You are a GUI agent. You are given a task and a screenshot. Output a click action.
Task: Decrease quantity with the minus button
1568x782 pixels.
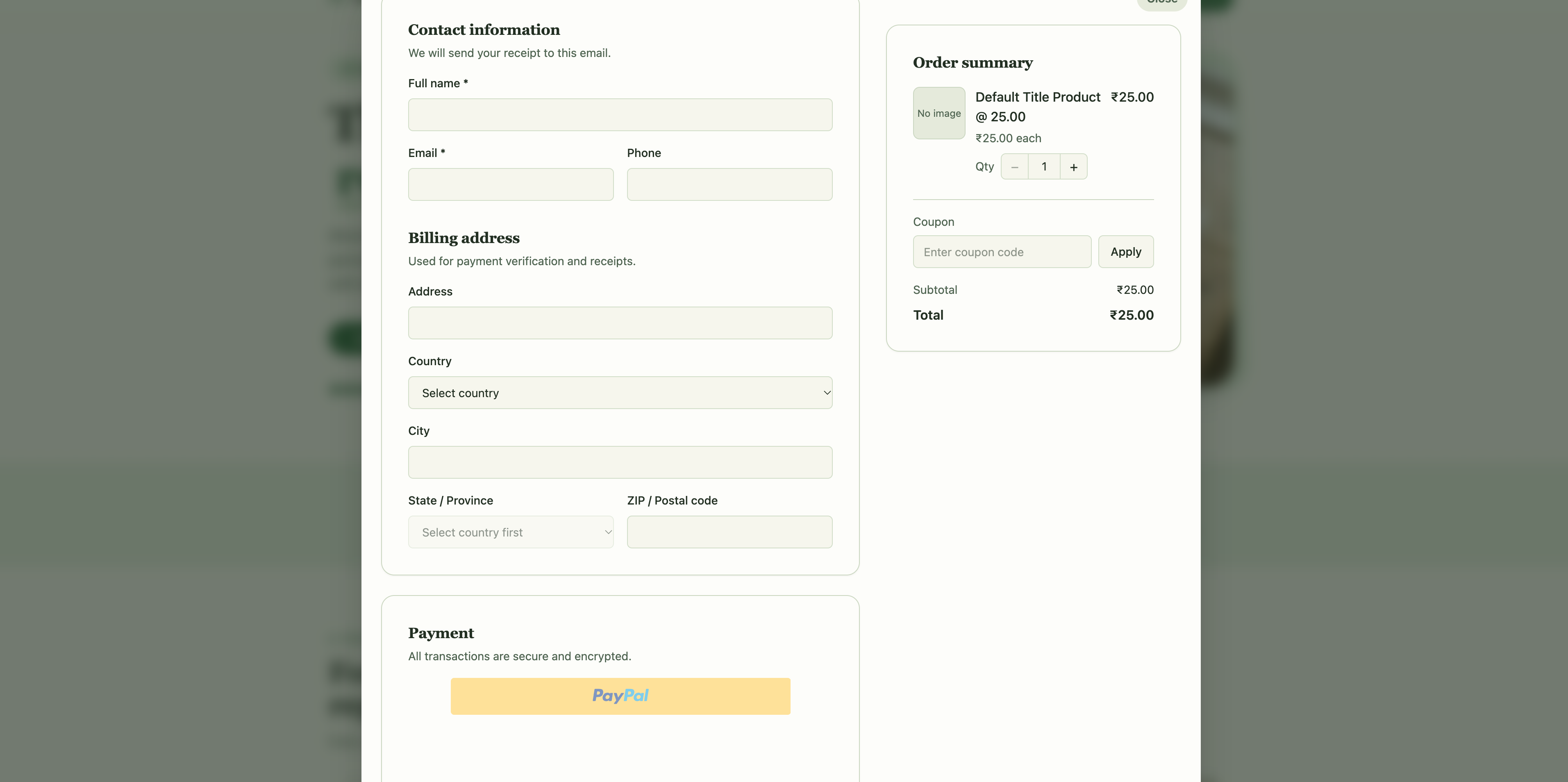pos(1015,167)
